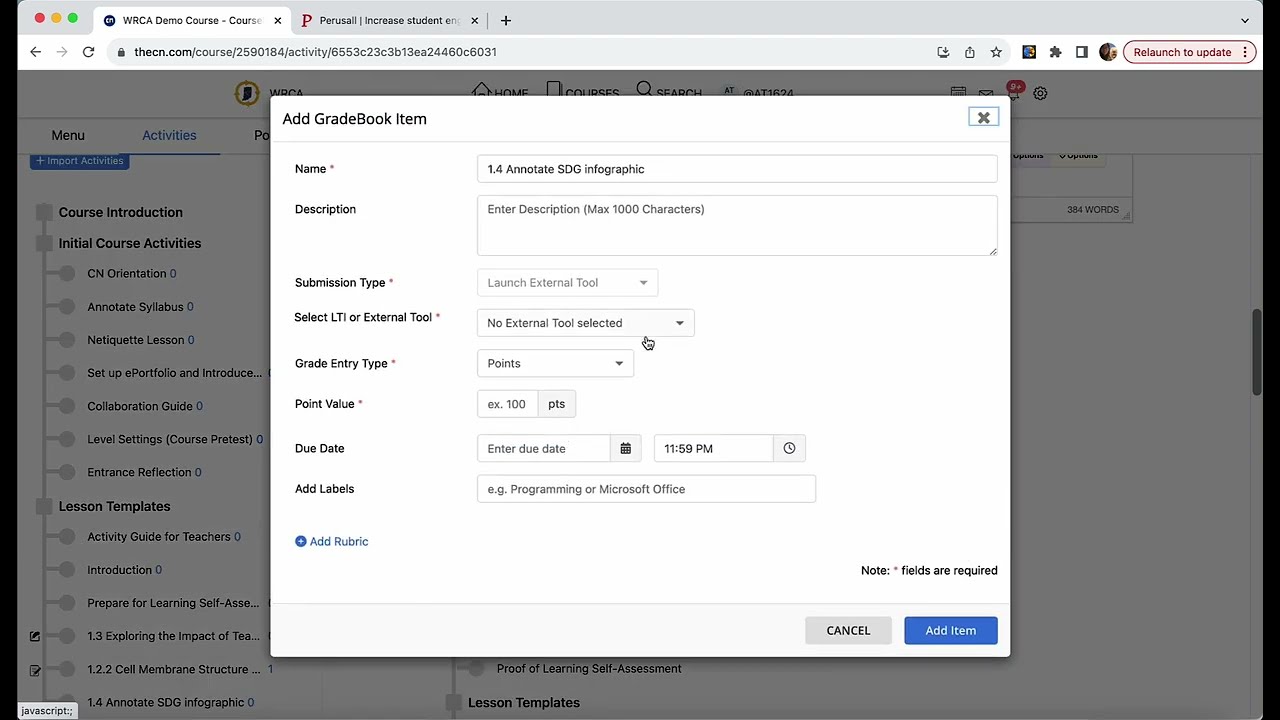Click the Enter due date field
This screenshot has width=1280, height=720.
[x=543, y=449]
